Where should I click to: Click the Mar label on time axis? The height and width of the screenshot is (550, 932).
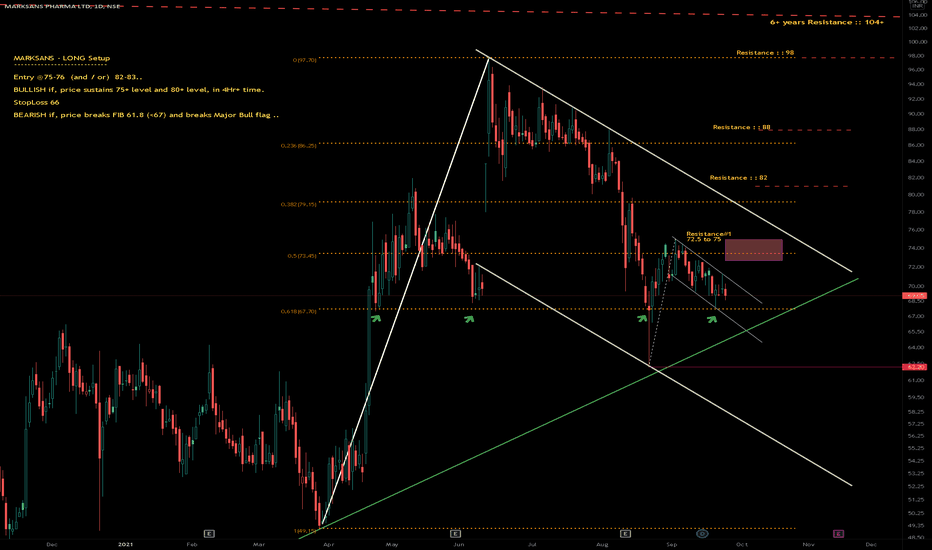click(x=259, y=544)
